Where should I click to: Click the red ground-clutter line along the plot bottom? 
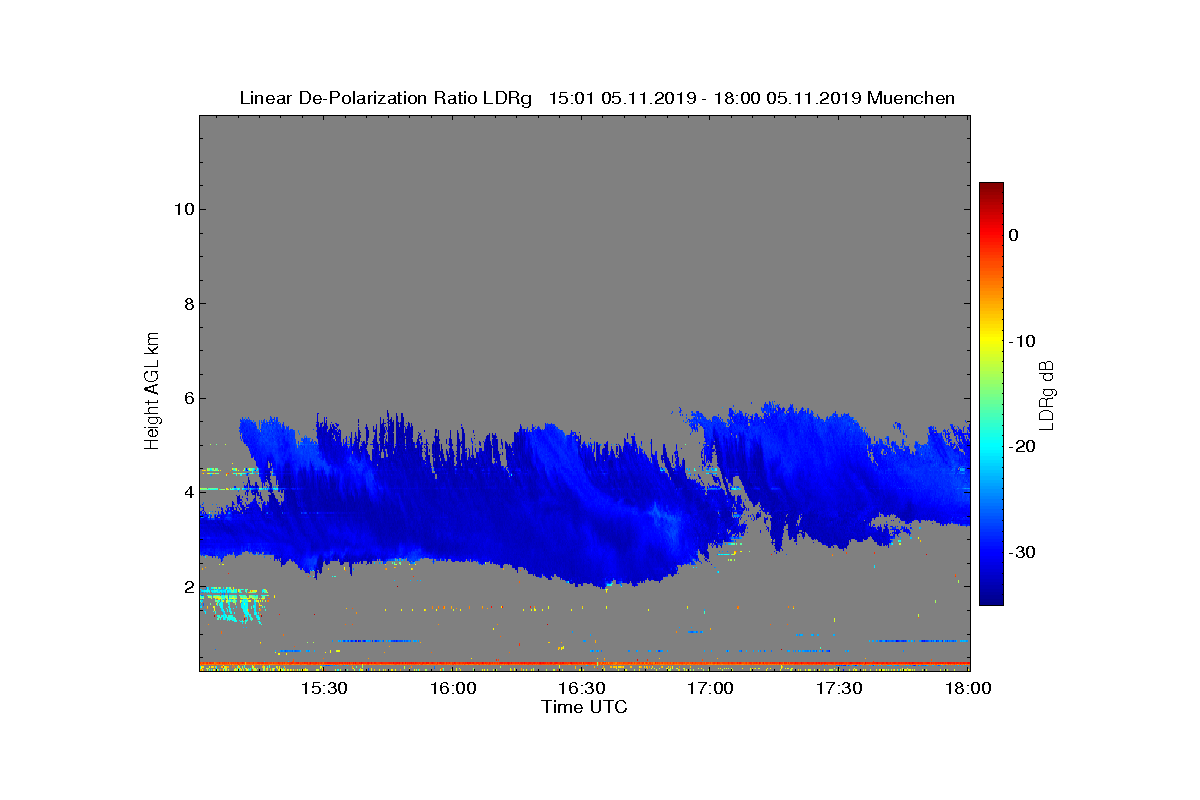584,663
